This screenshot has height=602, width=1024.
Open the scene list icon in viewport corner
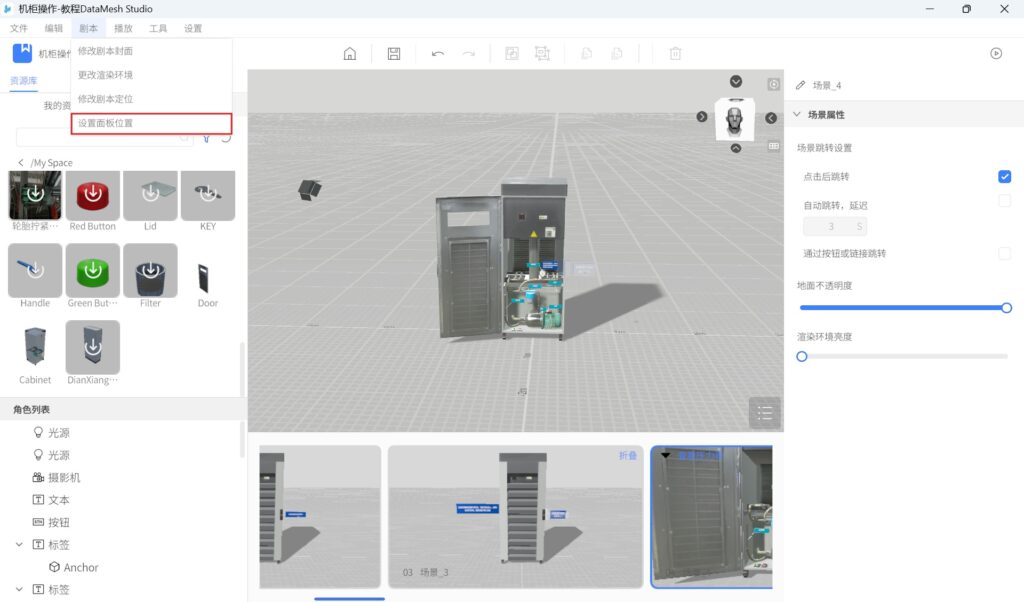point(765,412)
